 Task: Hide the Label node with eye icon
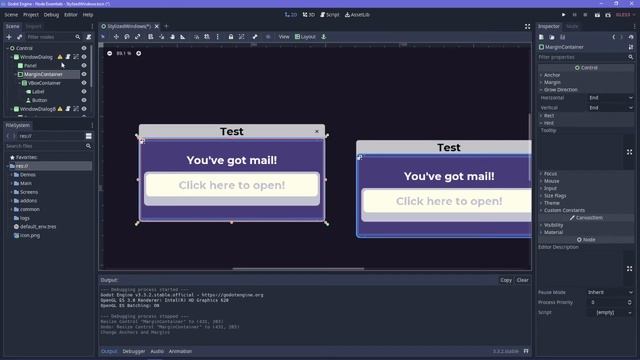point(84,92)
